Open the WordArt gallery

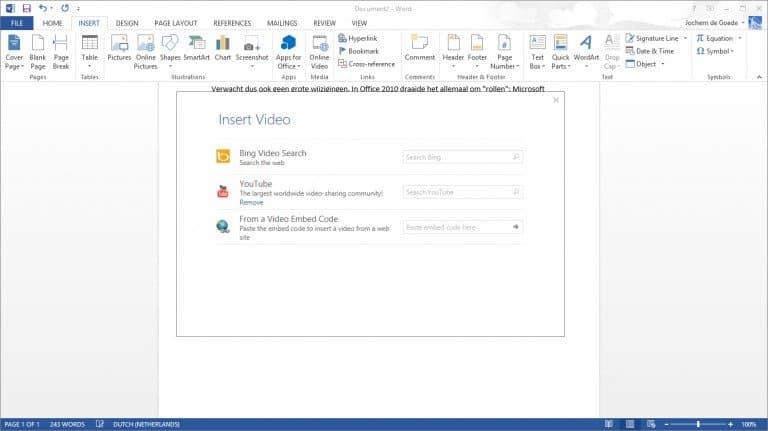tap(586, 52)
